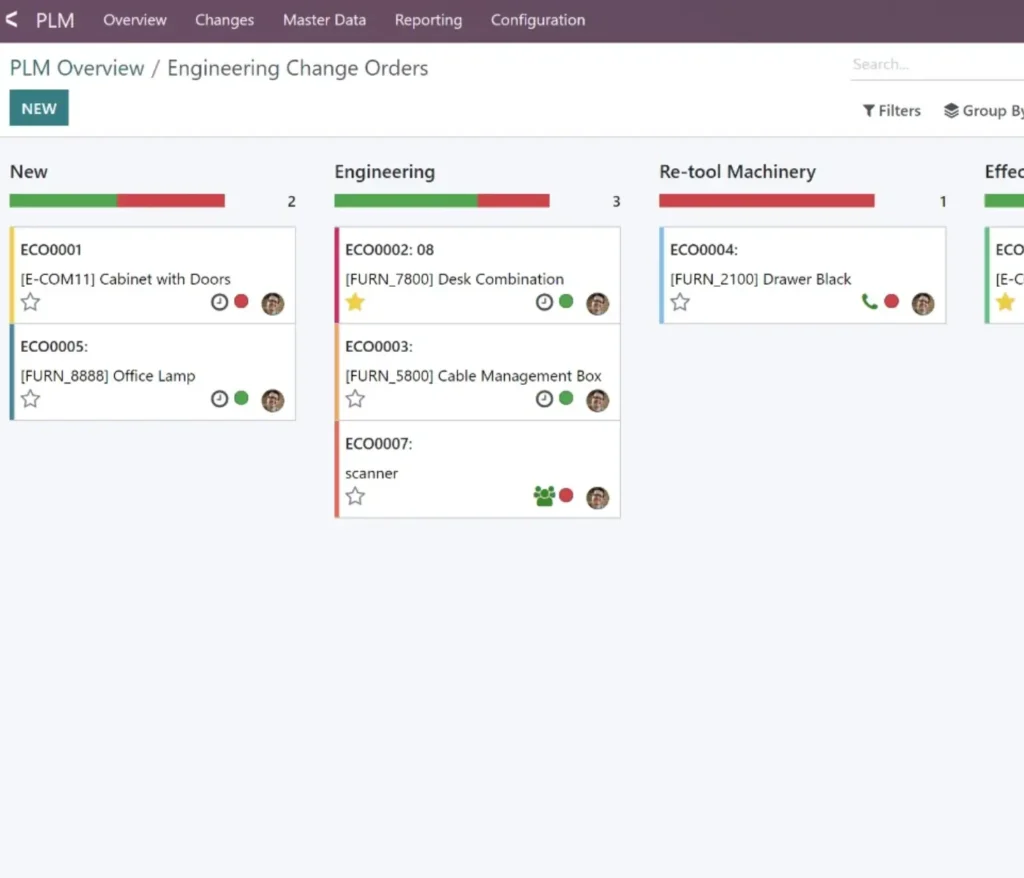Screen dimensions: 1024x878
Task: Go to PLM Overview breadcrumb link
Action: pos(77,68)
